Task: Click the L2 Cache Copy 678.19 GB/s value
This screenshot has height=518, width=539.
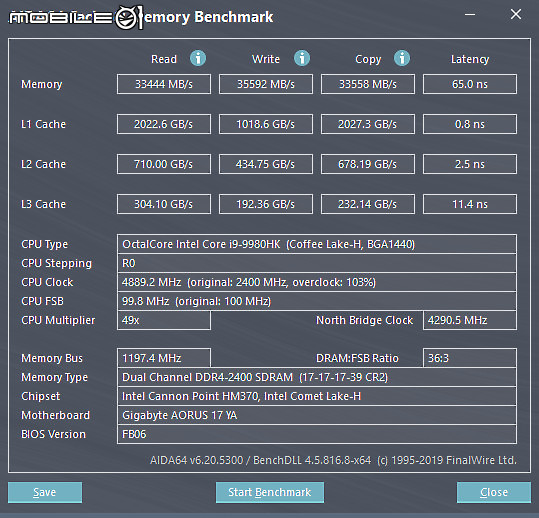Action: coord(368,164)
